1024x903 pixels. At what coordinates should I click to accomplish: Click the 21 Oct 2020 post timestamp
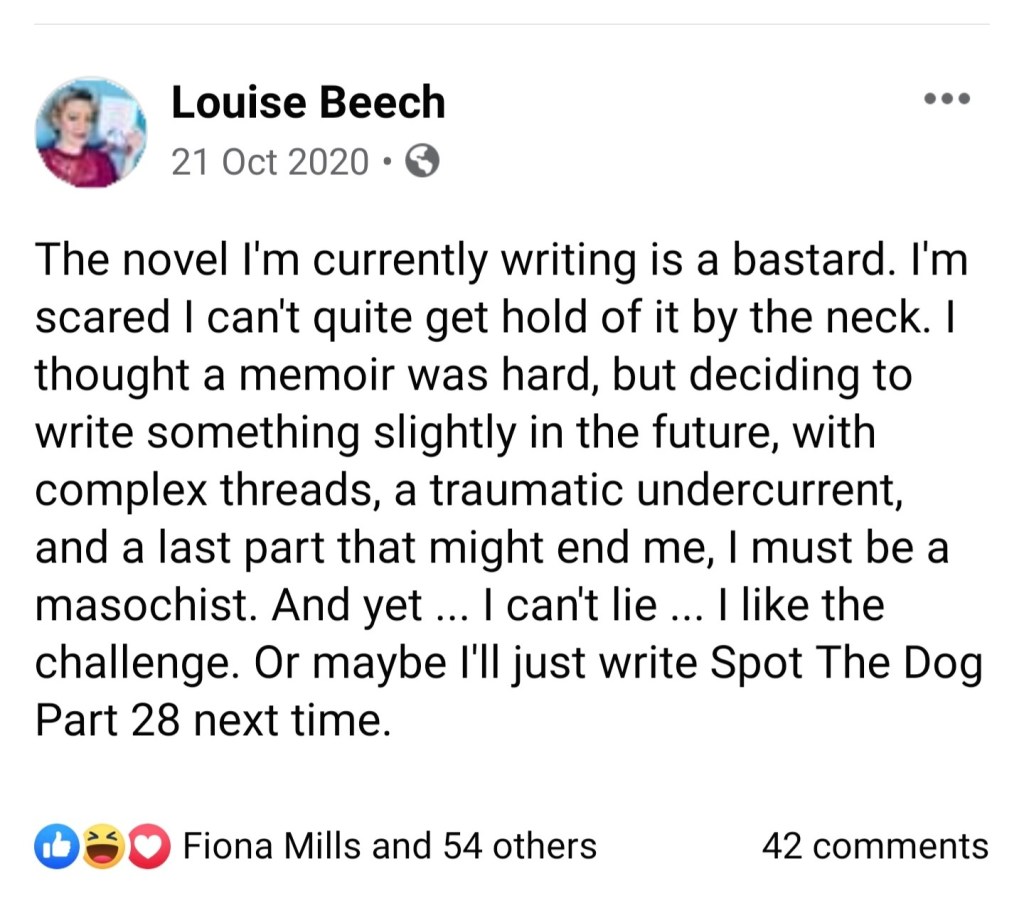(x=270, y=161)
